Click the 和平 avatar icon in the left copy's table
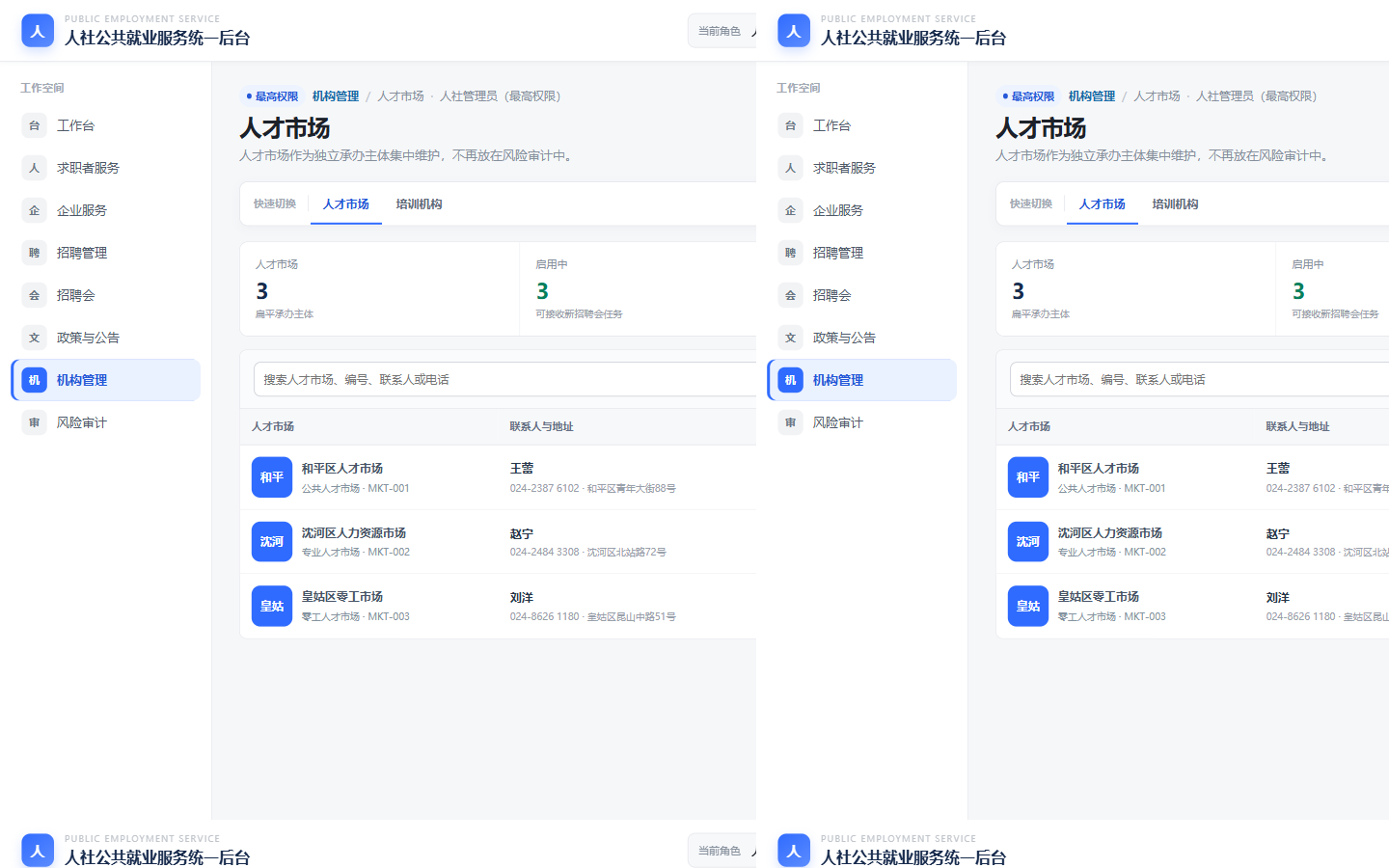This screenshot has width=1389, height=868. click(x=272, y=477)
